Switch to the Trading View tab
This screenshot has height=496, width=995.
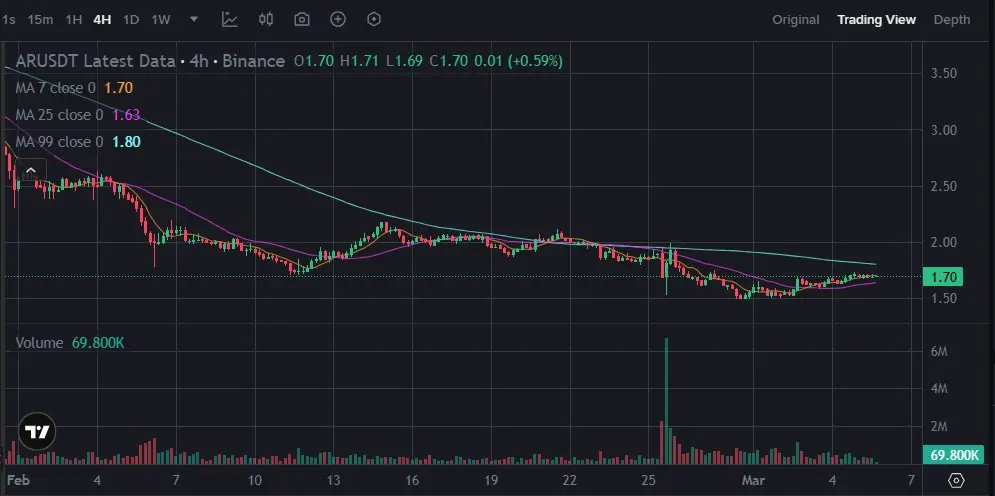(x=876, y=20)
